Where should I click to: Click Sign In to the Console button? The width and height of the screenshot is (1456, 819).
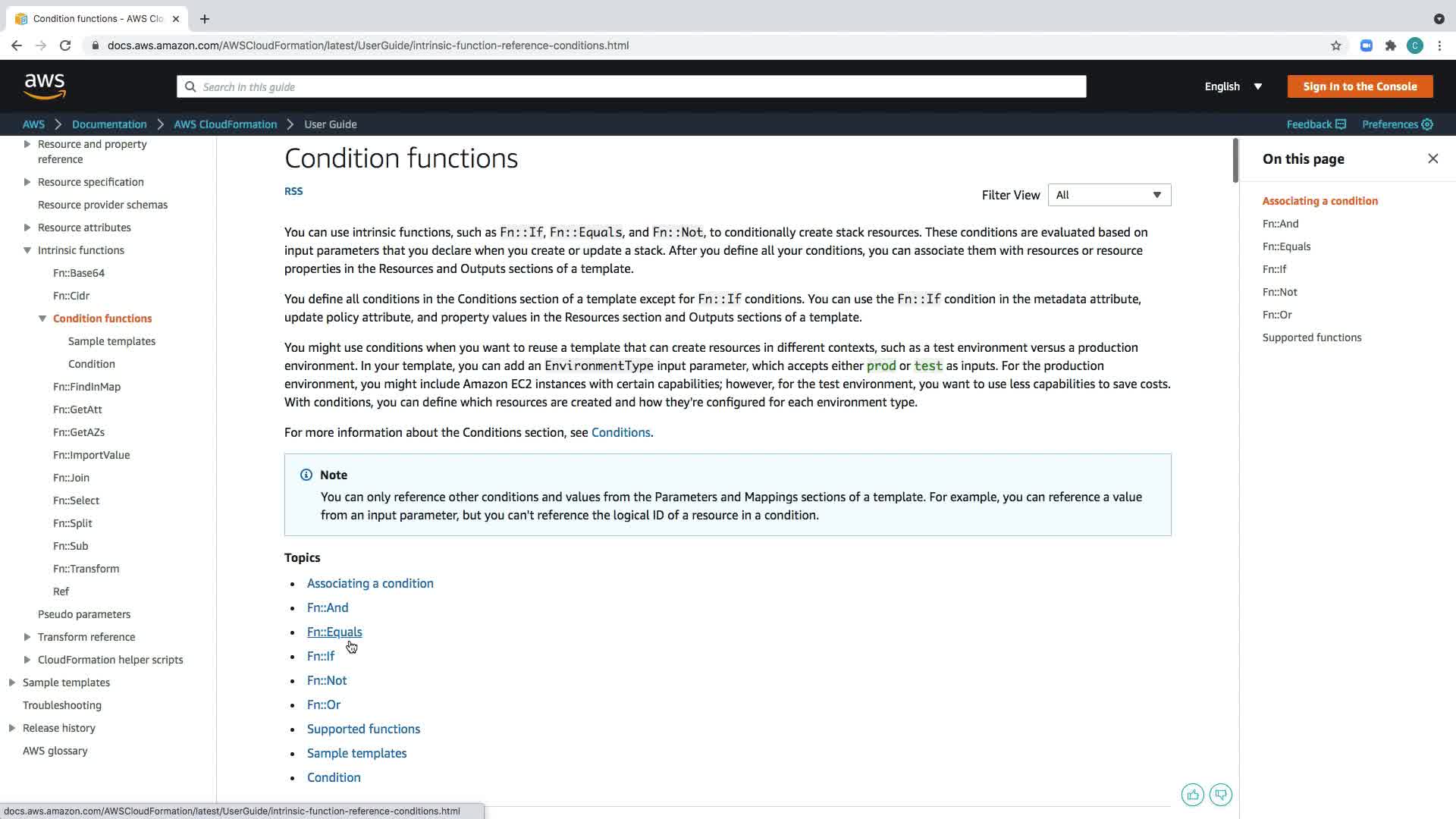pyautogui.click(x=1360, y=86)
